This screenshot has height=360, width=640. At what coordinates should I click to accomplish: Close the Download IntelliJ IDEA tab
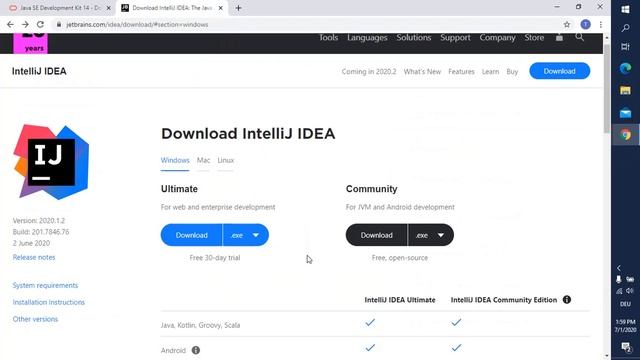220,8
